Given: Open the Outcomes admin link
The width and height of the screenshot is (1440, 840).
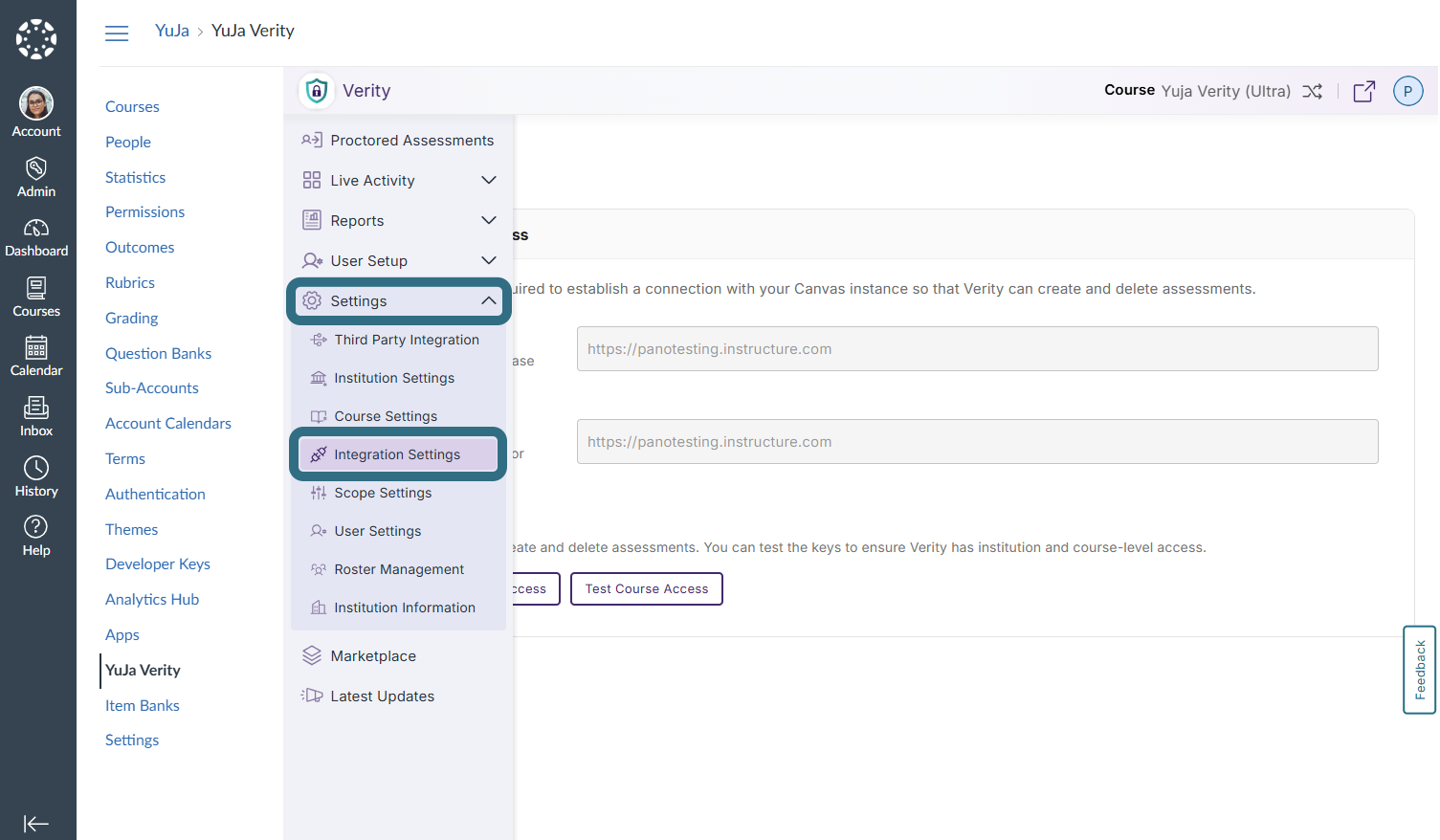Looking at the screenshot, I should (x=140, y=247).
